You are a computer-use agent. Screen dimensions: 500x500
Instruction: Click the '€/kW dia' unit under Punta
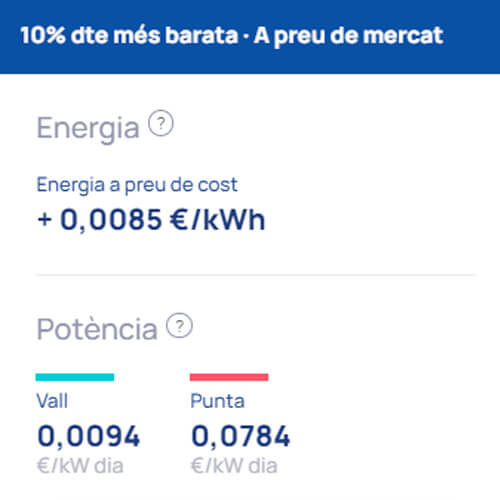click(x=234, y=466)
